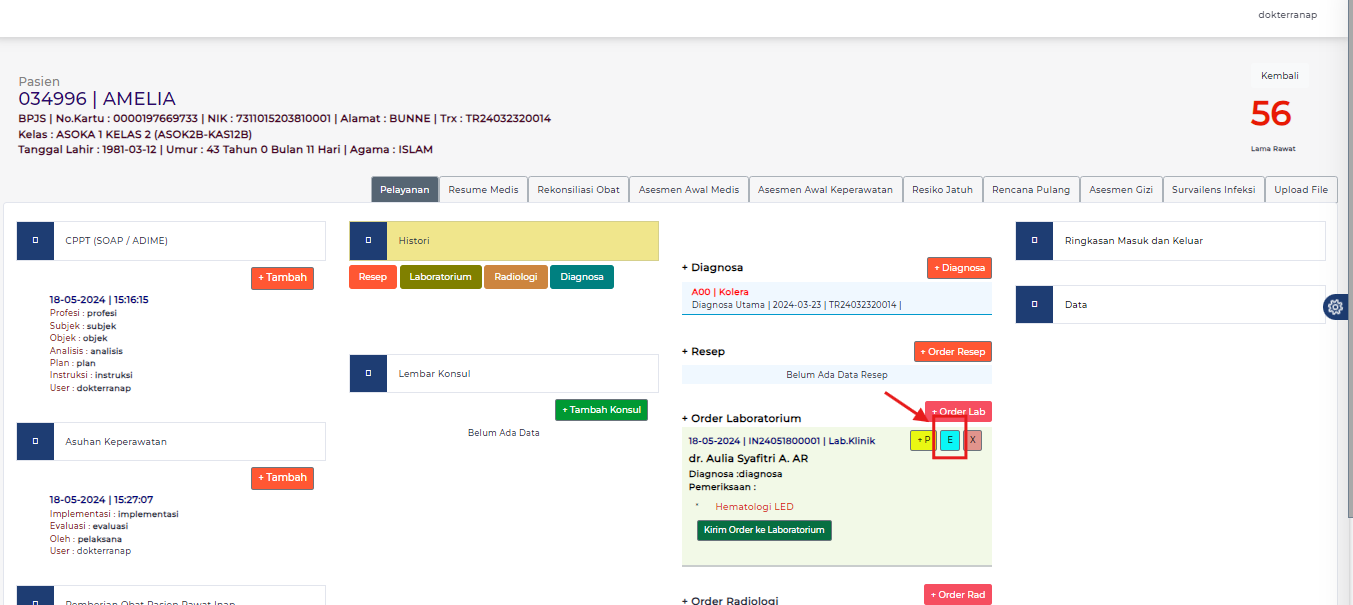Image resolution: width=1353 pixels, height=605 pixels.
Task: Select the Asesmen Gizi tab
Action: pyautogui.click(x=1121, y=189)
